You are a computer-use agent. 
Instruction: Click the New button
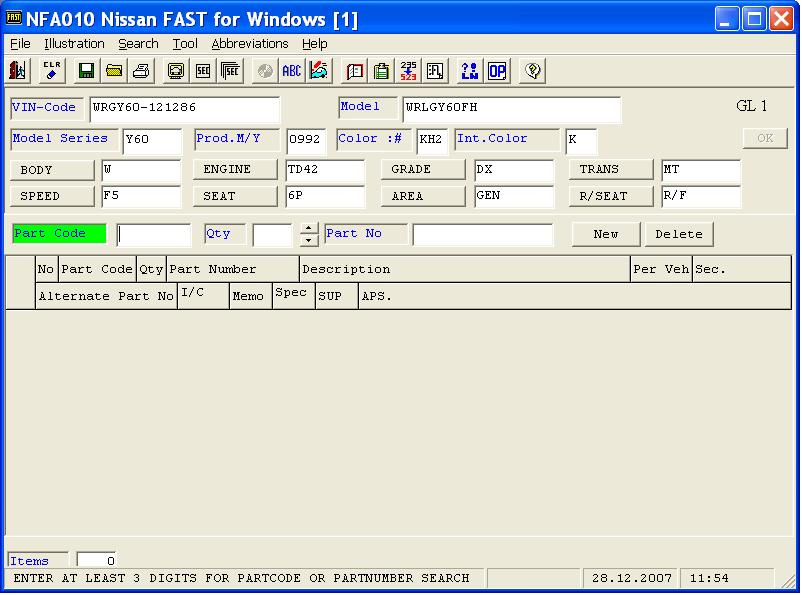coord(606,234)
